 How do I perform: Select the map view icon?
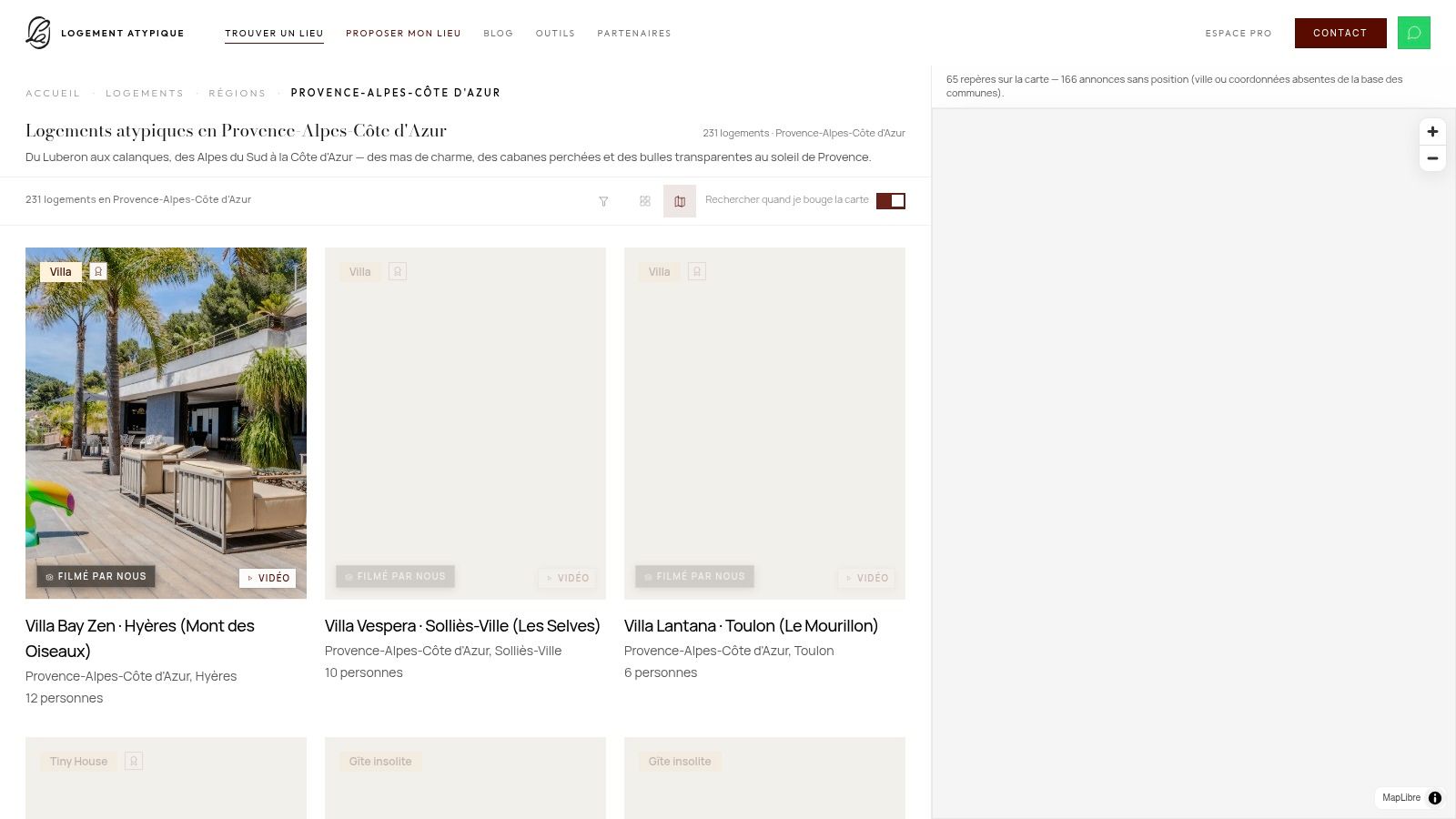click(x=680, y=201)
